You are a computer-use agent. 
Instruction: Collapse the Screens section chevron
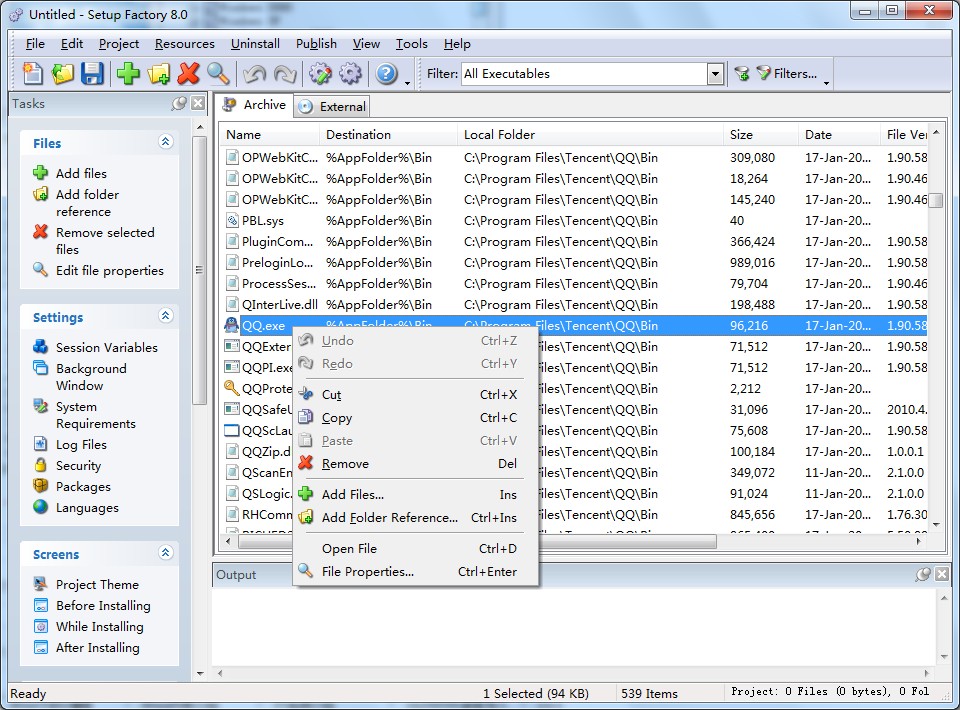166,553
